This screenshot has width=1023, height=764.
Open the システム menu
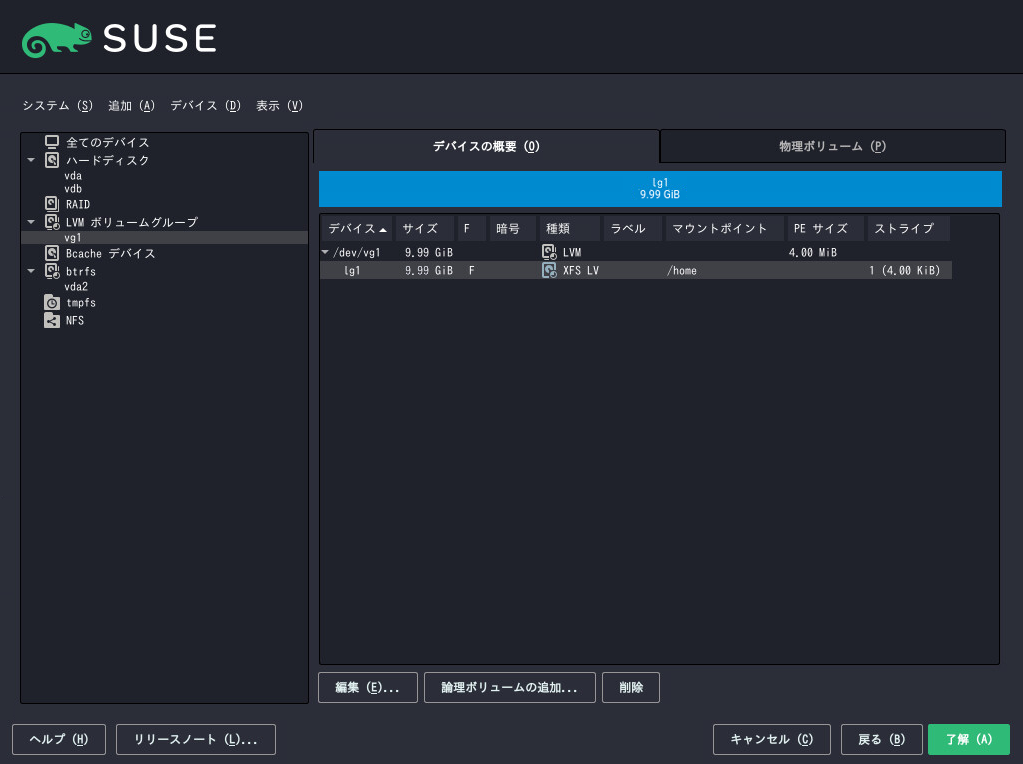(x=57, y=106)
